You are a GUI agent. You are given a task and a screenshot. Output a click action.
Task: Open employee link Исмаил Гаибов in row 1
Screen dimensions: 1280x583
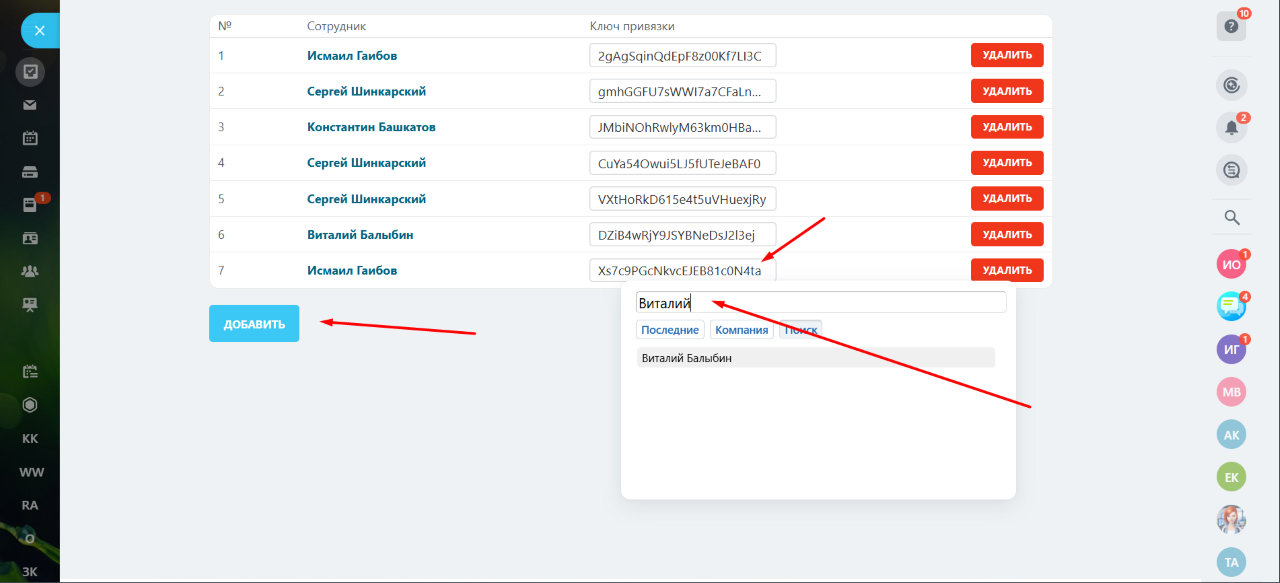[x=352, y=56]
